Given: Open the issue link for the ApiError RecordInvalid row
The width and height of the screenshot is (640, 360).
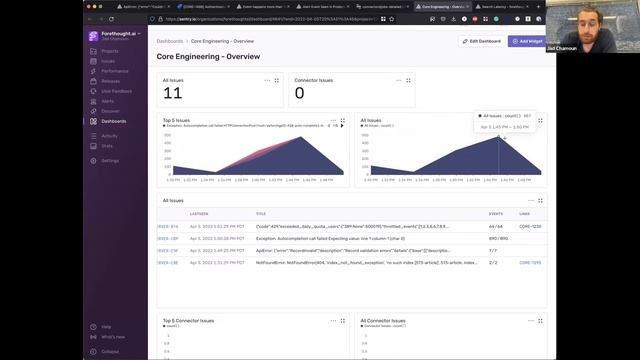Looking at the screenshot, I should 168,251.
